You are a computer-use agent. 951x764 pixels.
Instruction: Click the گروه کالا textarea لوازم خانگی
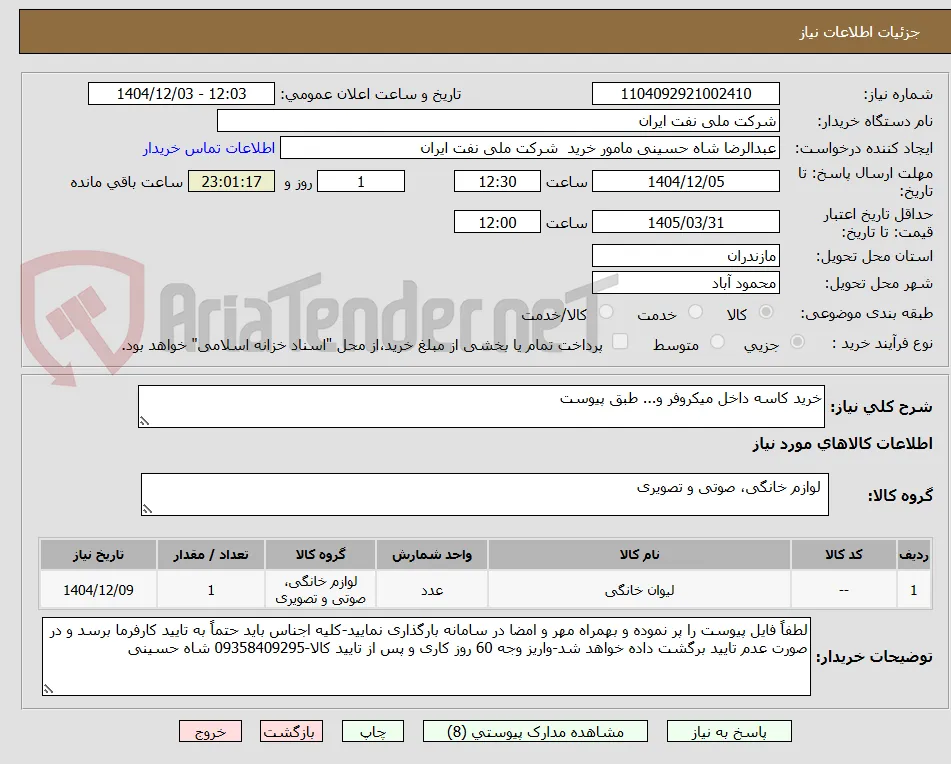(485, 495)
